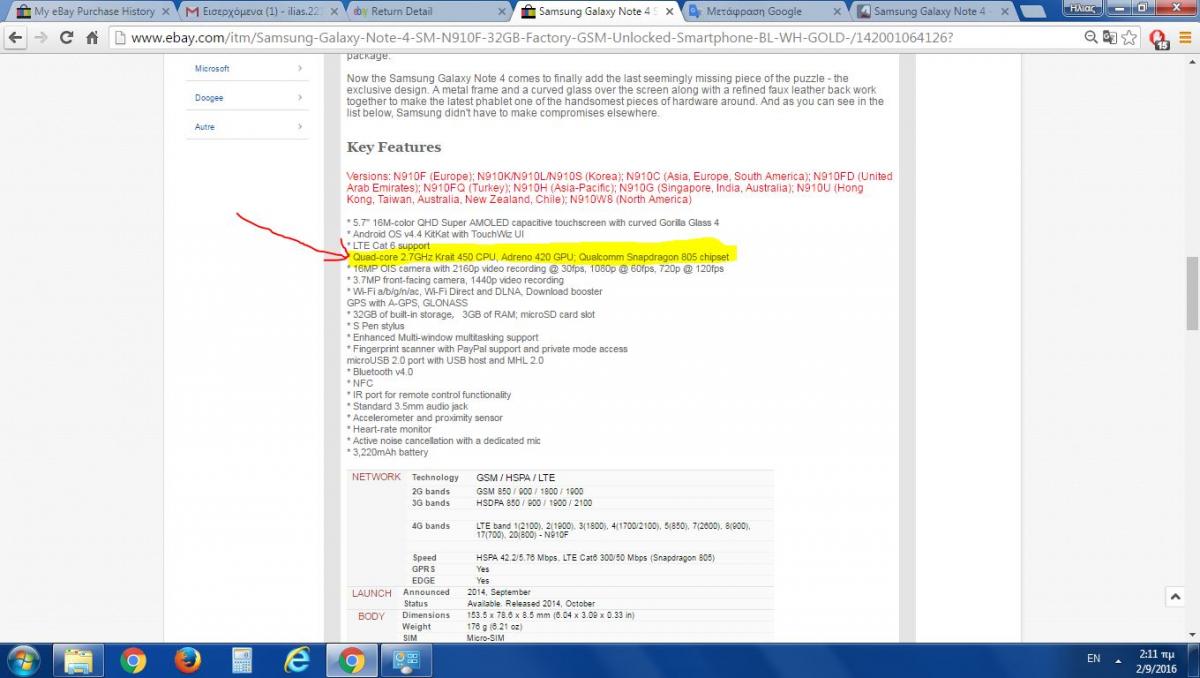Go back to the previous page
The width and height of the screenshot is (1200, 678).
pos(15,38)
